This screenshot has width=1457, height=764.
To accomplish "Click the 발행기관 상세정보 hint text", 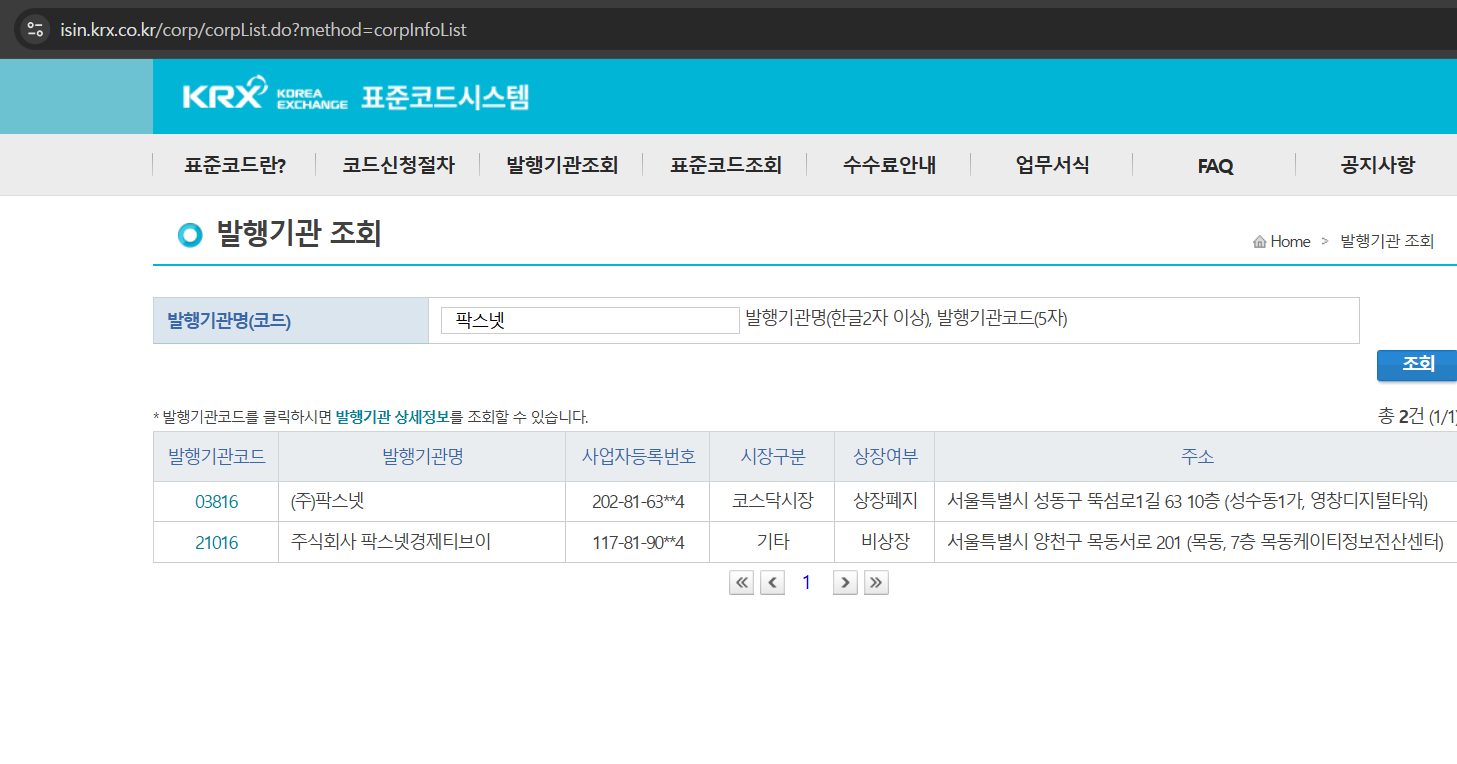I will pyautogui.click(x=393, y=417).
